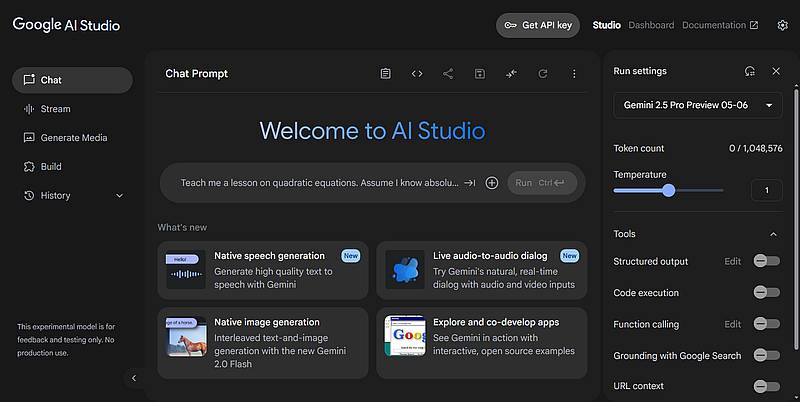Open History in the sidebar
The image size is (800, 402).
[72, 195]
